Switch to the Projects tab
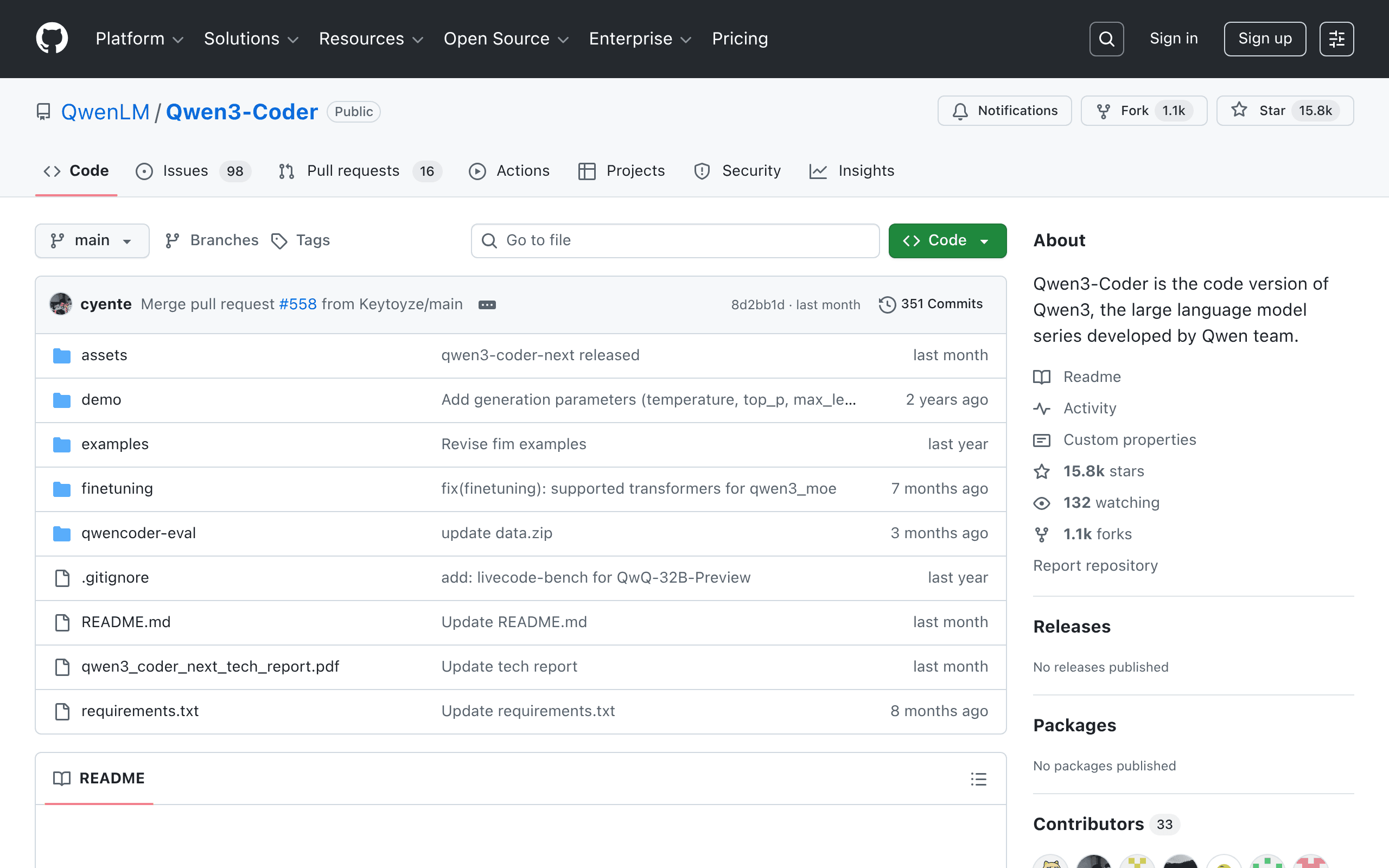Screen dimensions: 1389x868 pos(622,171)
